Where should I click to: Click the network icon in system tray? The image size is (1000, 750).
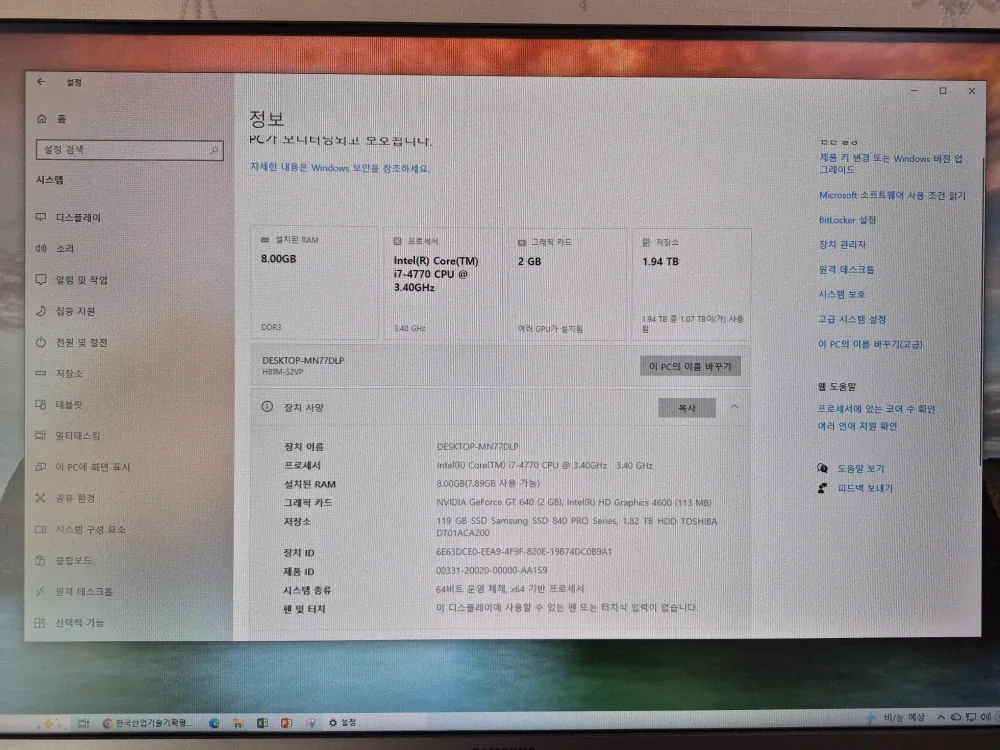[x=971, y=717]
